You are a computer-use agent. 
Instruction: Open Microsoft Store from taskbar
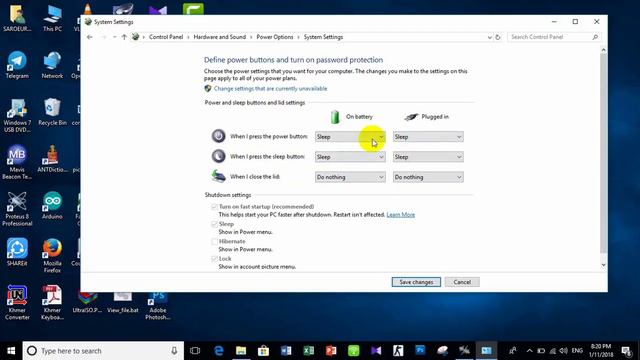264,351
